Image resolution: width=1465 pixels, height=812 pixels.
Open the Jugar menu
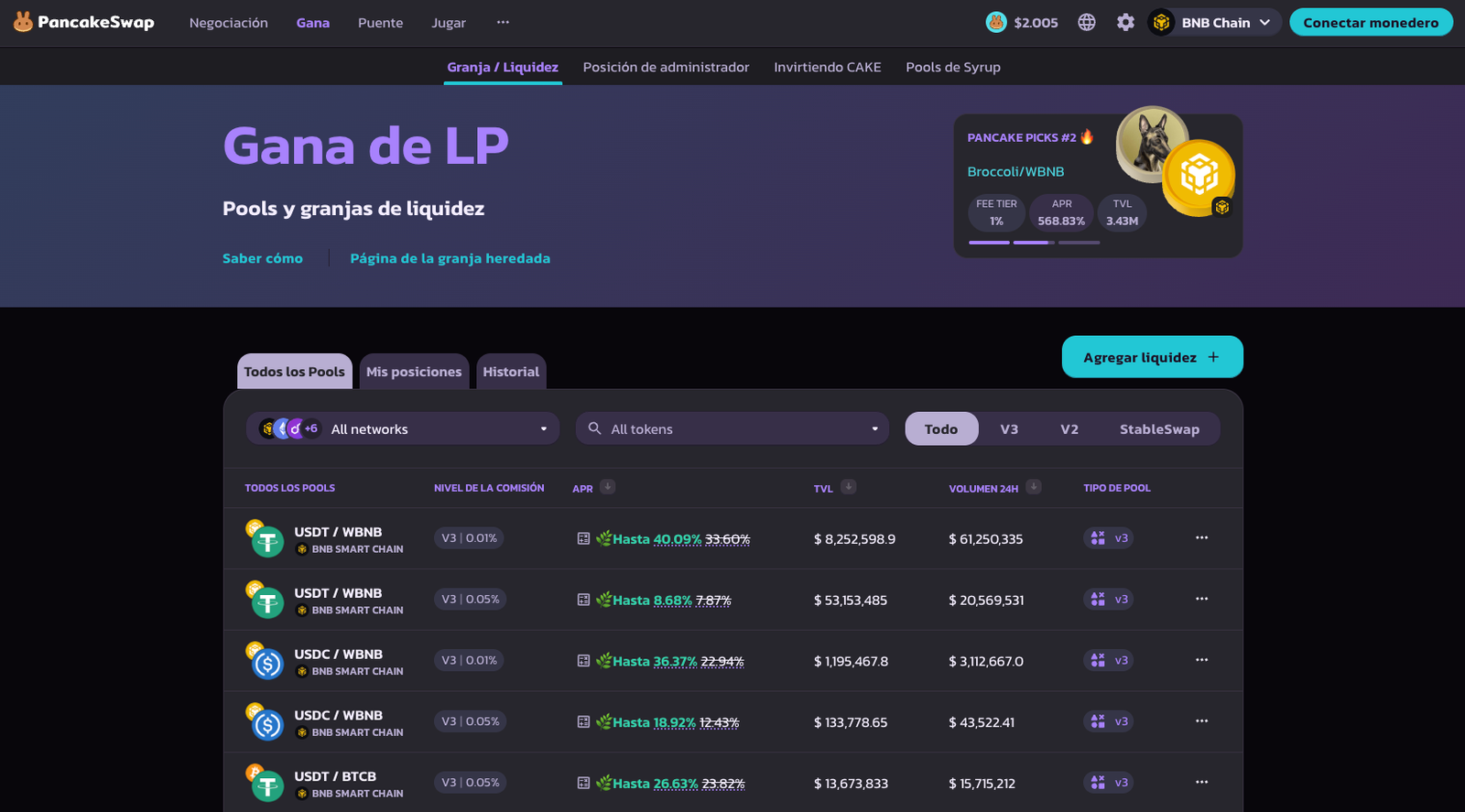(449, 23)
